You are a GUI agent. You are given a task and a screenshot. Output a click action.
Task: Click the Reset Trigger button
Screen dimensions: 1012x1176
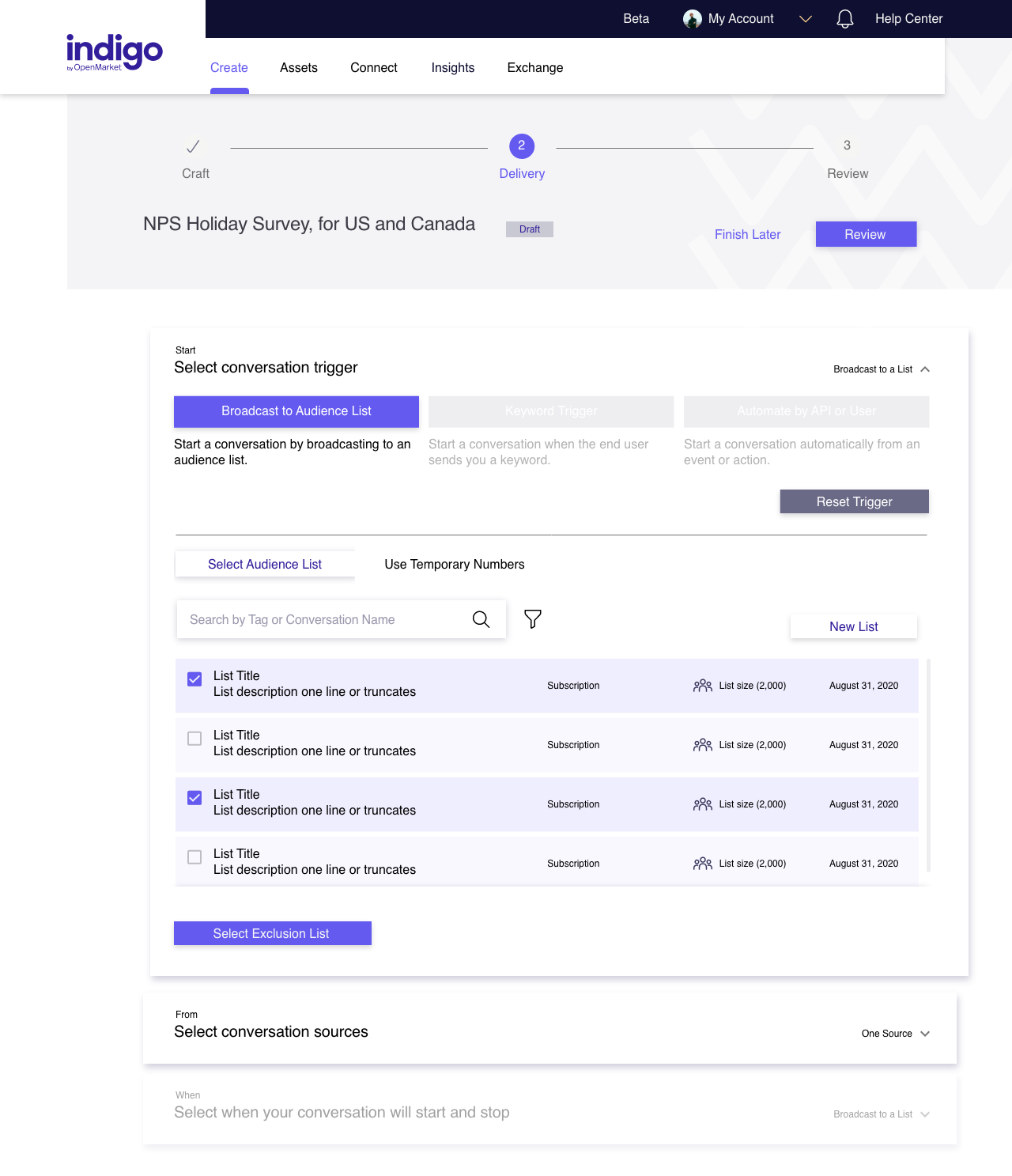[x=855, y=501]
